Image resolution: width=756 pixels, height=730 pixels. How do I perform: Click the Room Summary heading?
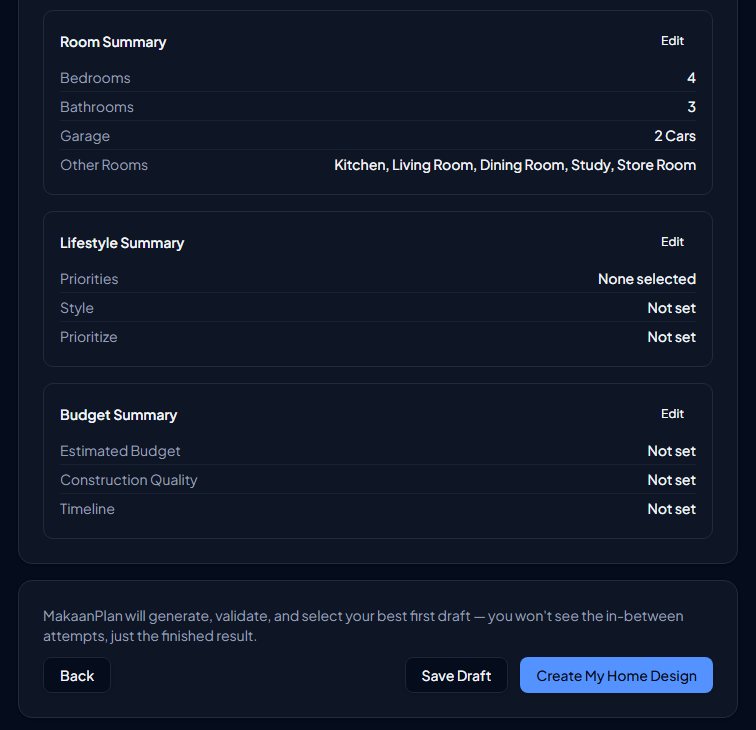tap(113, 42)
